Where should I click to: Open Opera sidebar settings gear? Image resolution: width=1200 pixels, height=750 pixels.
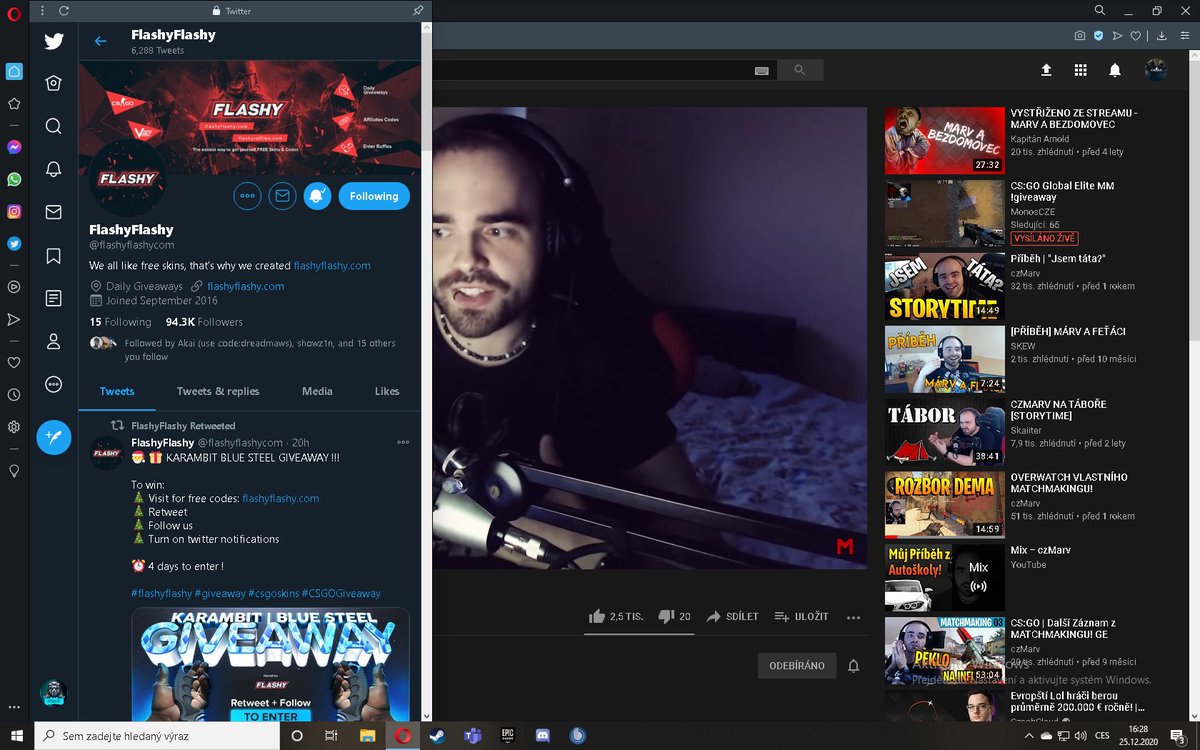coord(14,427)
